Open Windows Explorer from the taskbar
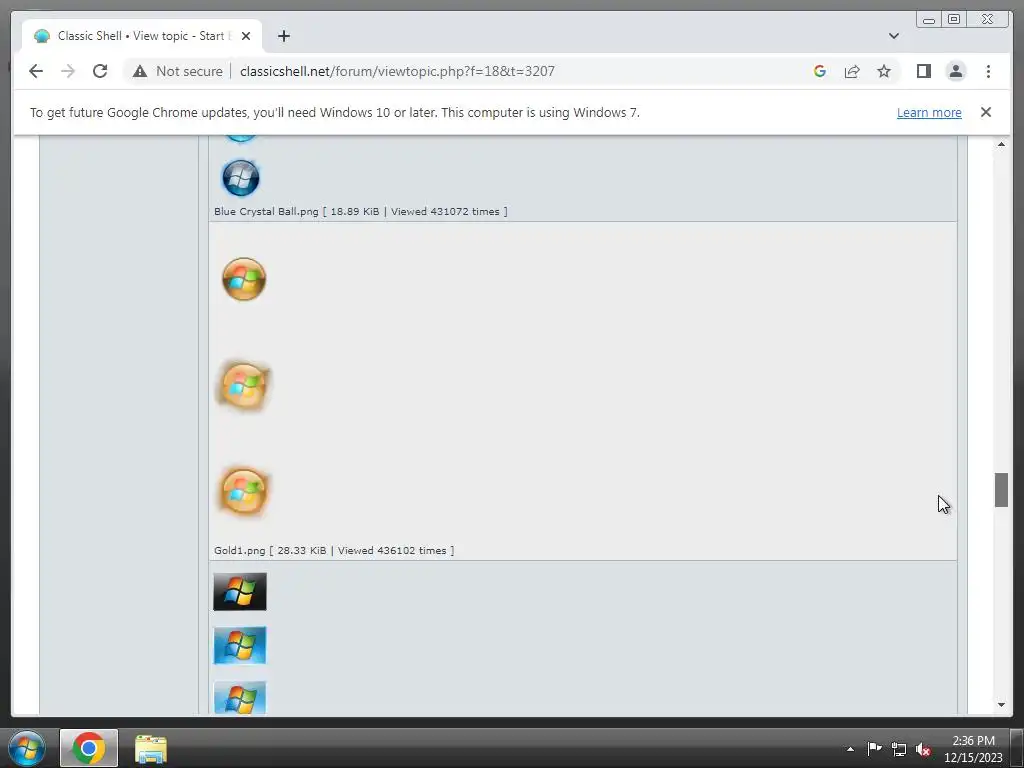The image size is (1024, 768). coord(151,748)
